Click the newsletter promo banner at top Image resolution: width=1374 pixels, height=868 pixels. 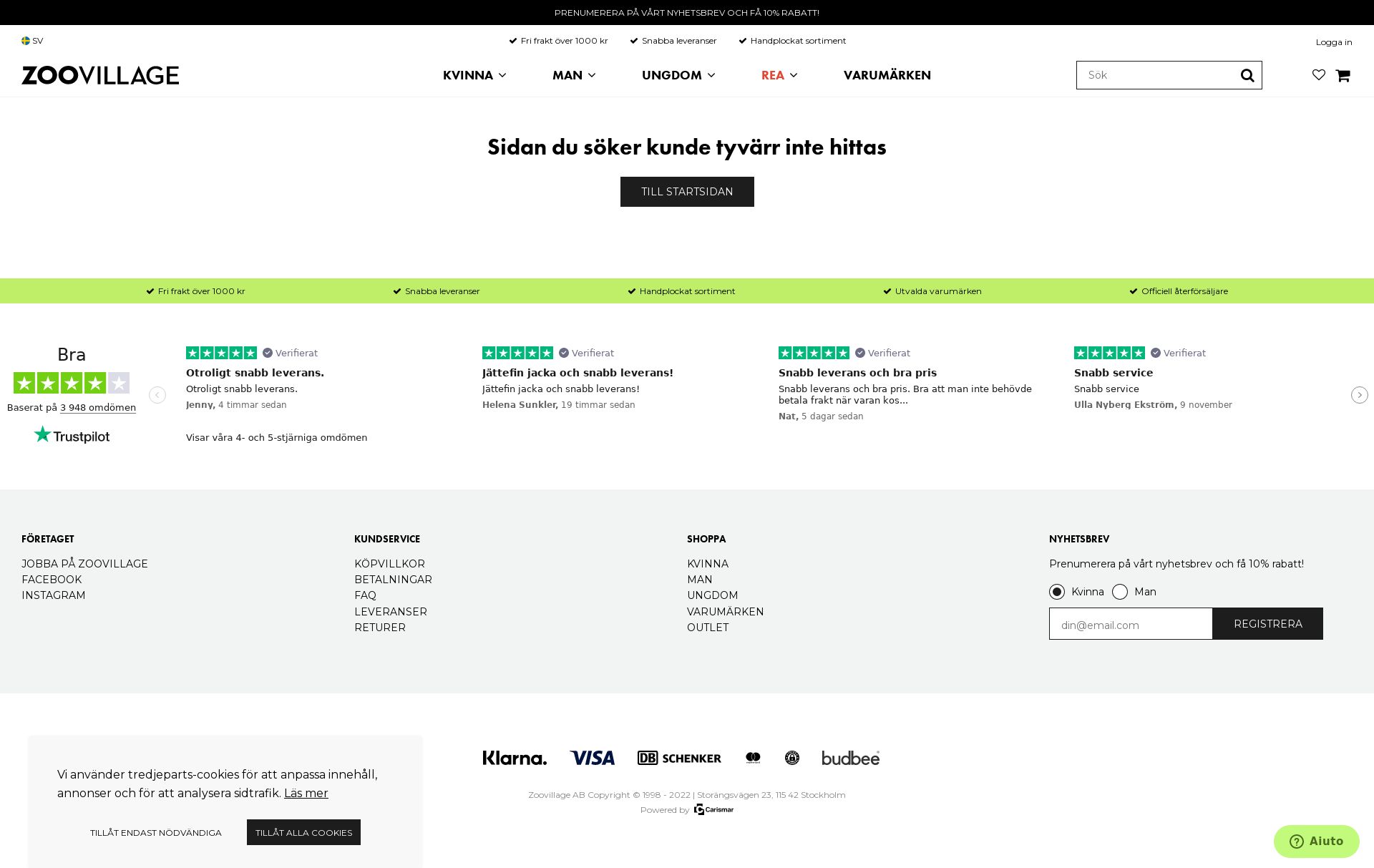[687, 13]
